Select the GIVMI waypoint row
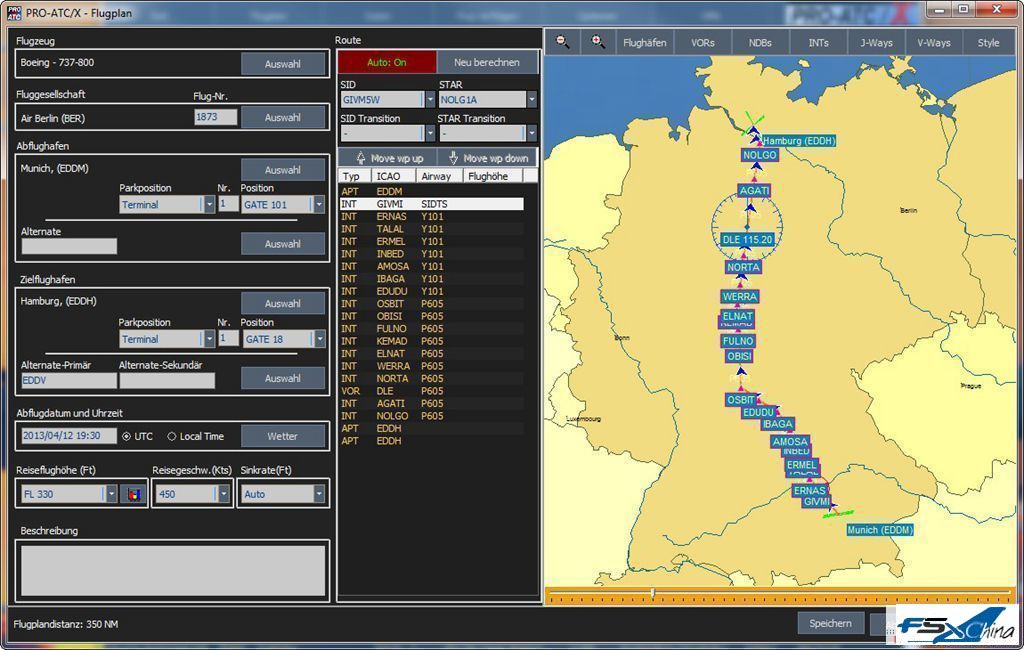The image size is (1024, 650). [x=431, y=204]
